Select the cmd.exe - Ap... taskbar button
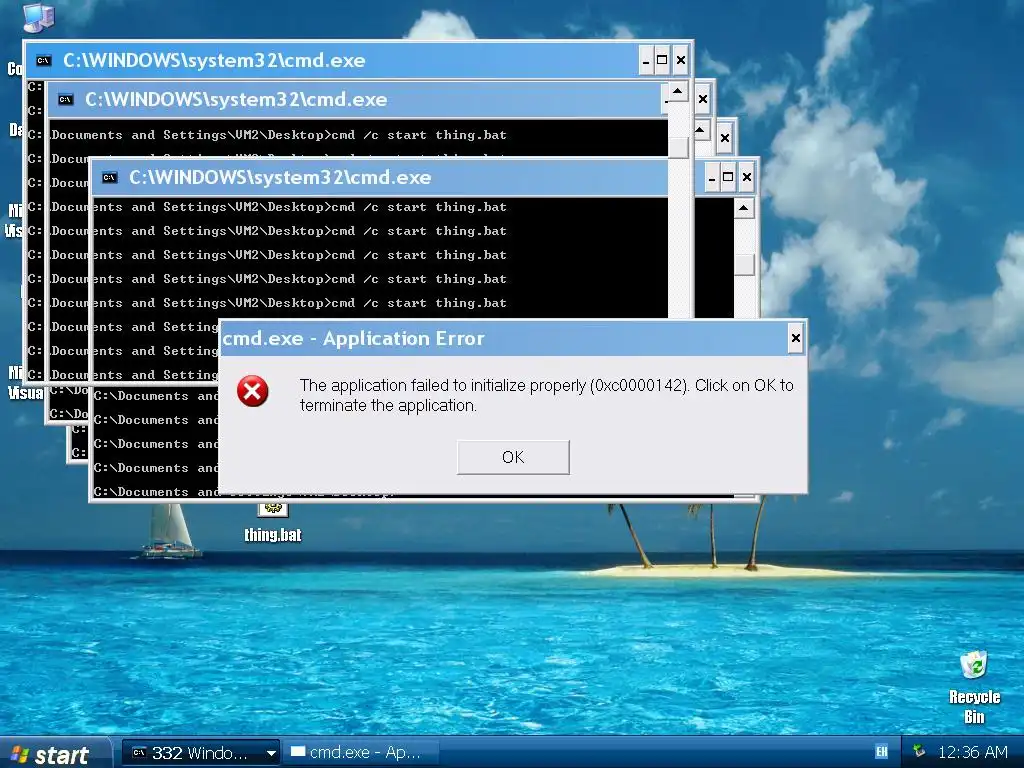The image size is (1024, 768). pos(360,753)
